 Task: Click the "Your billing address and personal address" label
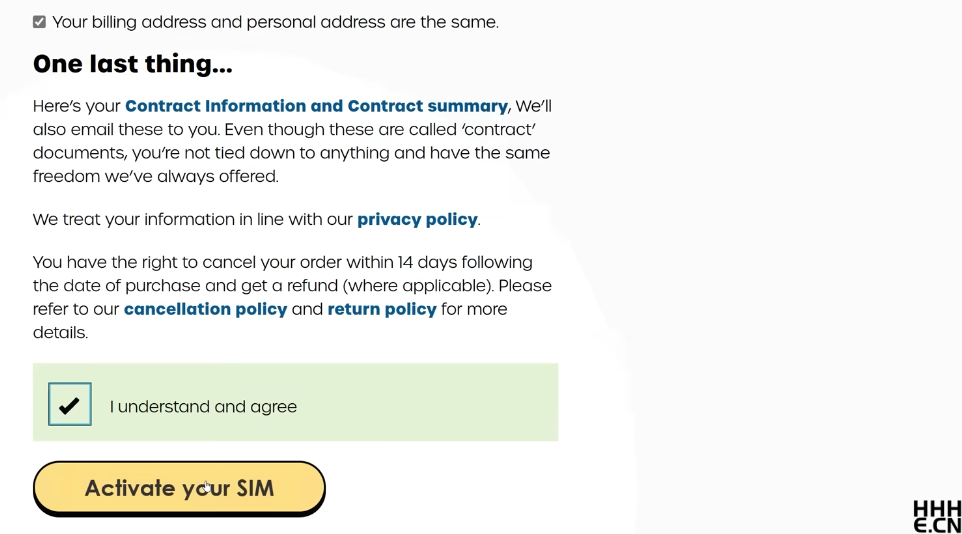pyautogui.click(x=275, y=22)
